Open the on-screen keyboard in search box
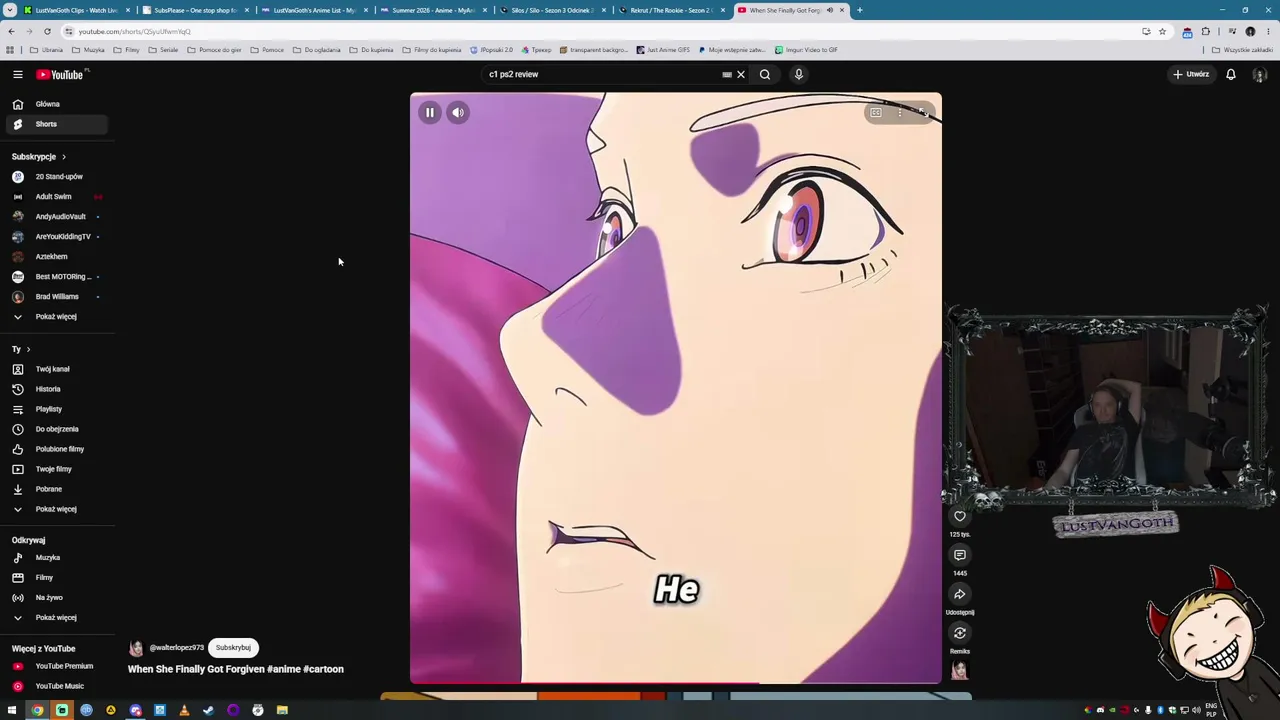 pyautogui.click(x=727, y=74)
